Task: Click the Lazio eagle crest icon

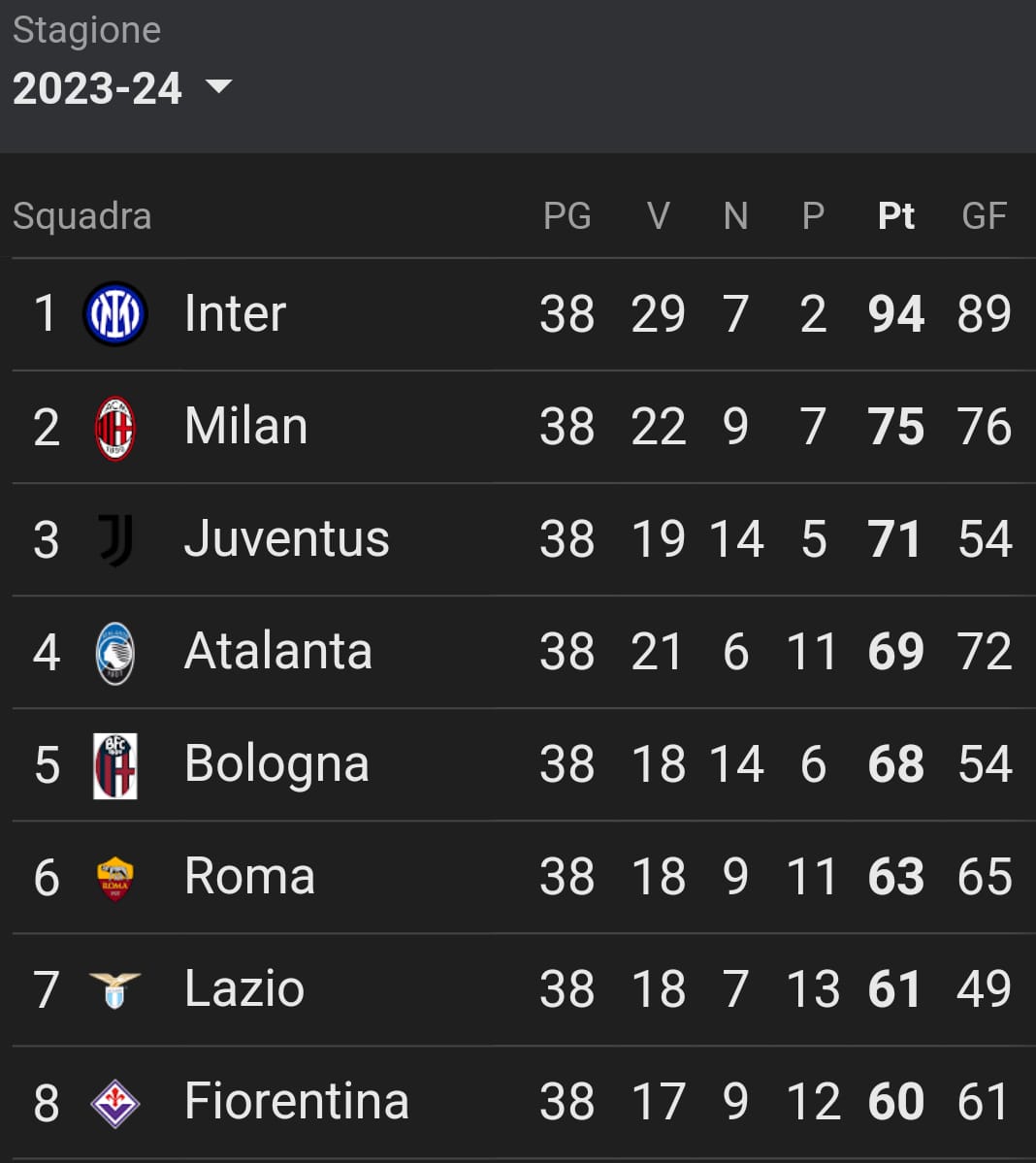Action: click(114, 991)
